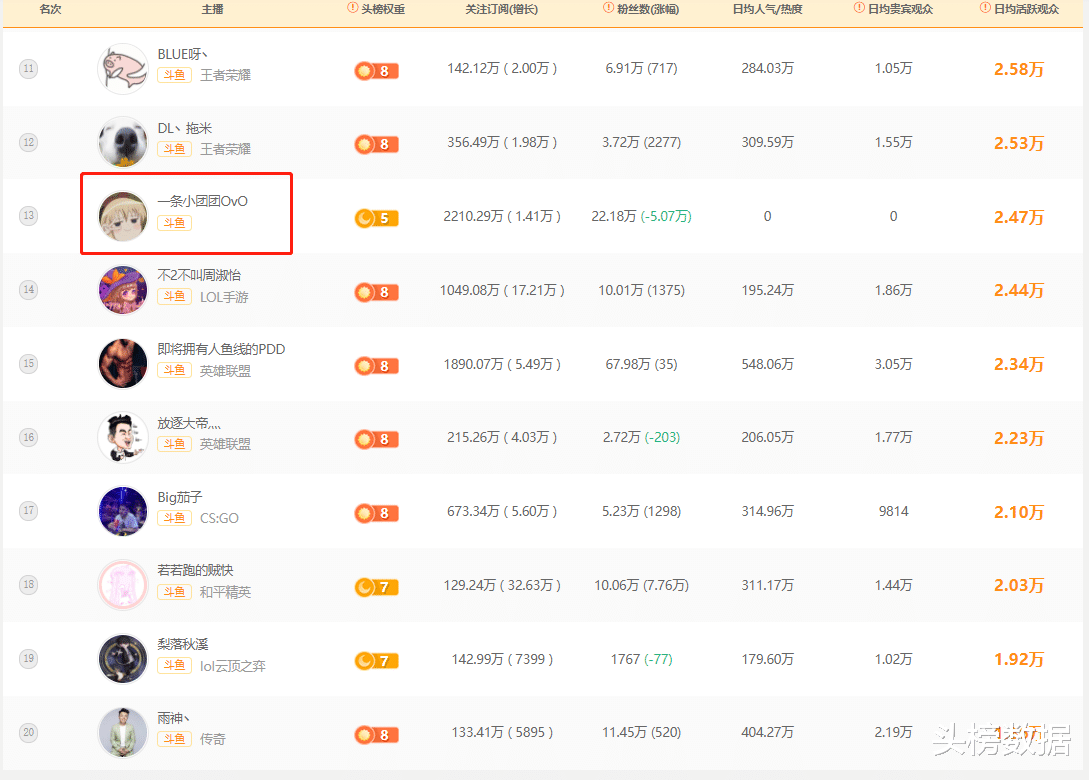Click weight badge 5 in 一条小团团OvO row
Image resolution: width=1089 pixels, height=780 pixels.
click(376, 218)
